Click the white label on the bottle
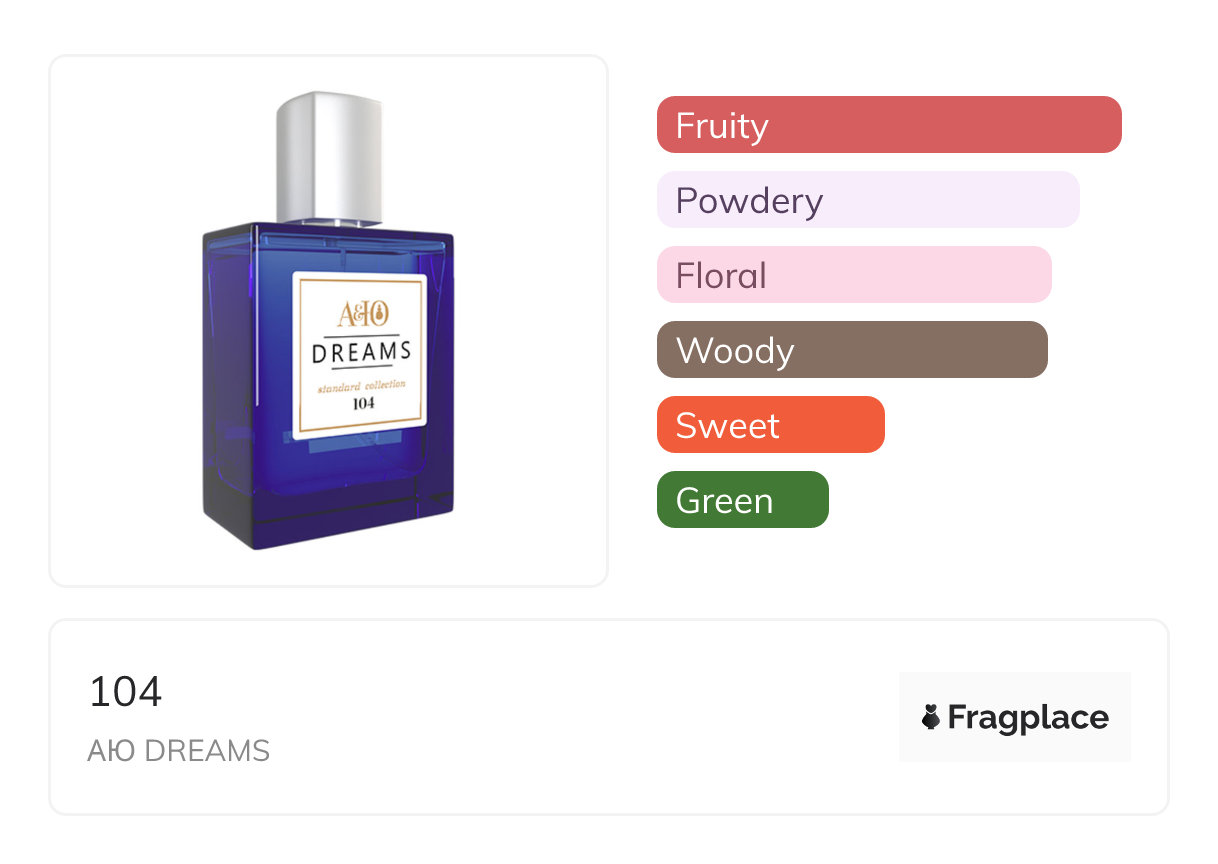 pyautogui.click(x=360, y=356)
